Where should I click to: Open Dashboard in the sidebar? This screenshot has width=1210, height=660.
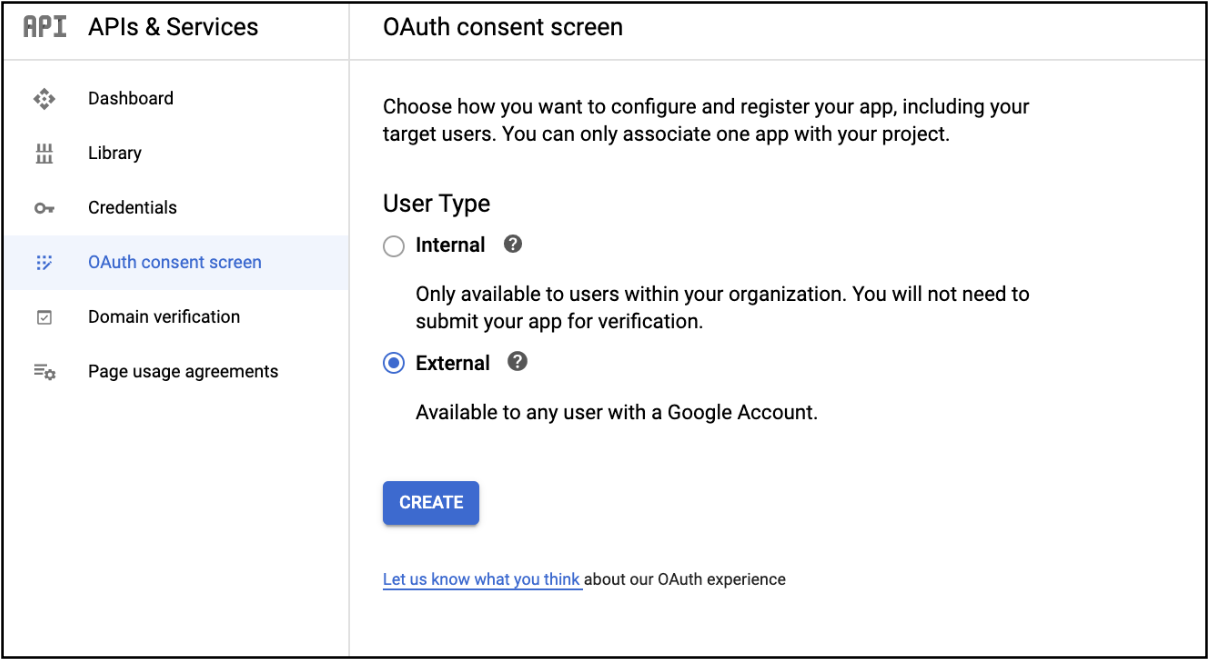(176, 98)
